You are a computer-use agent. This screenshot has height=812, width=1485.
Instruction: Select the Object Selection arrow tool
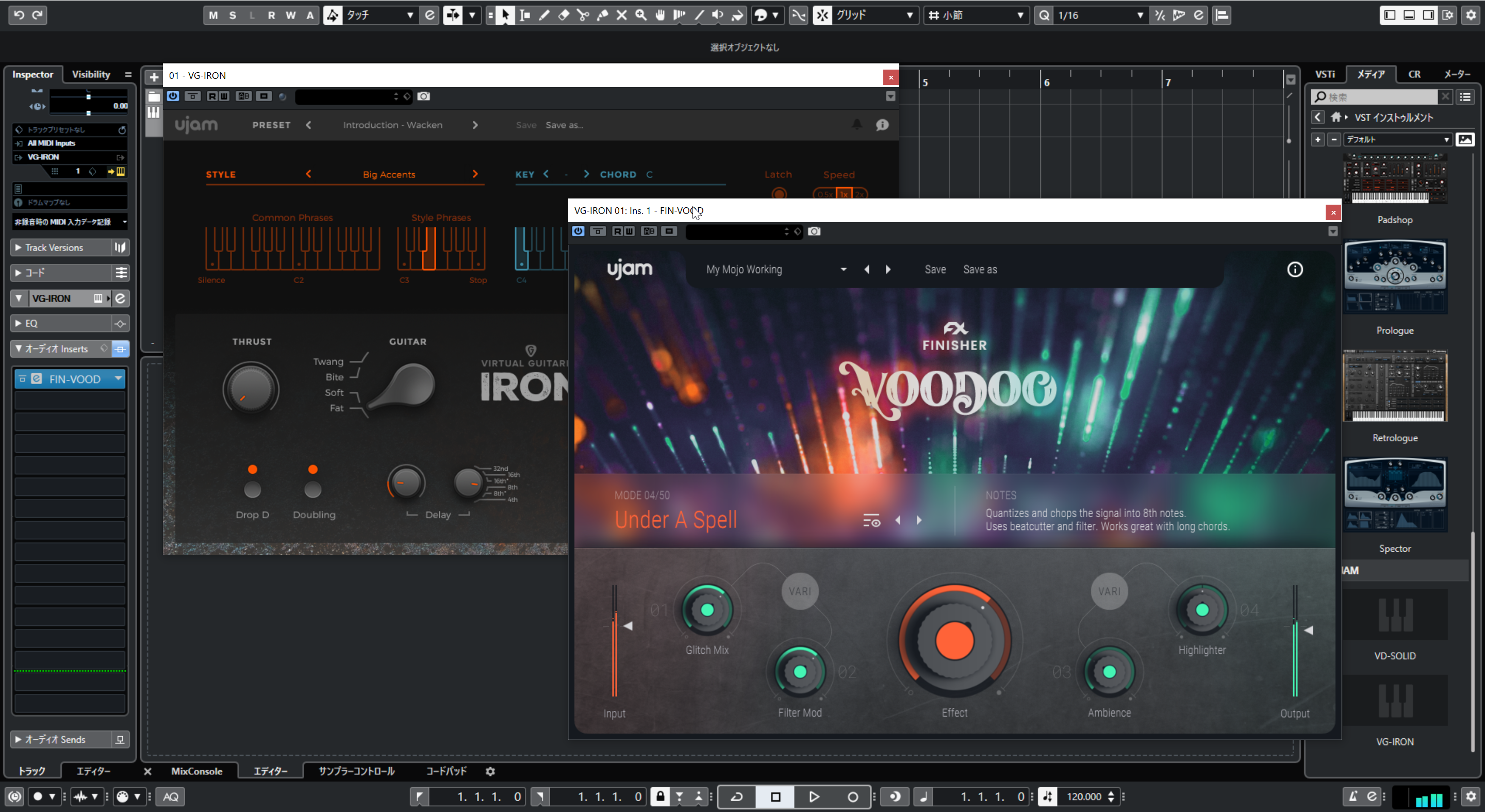point(505,15)
